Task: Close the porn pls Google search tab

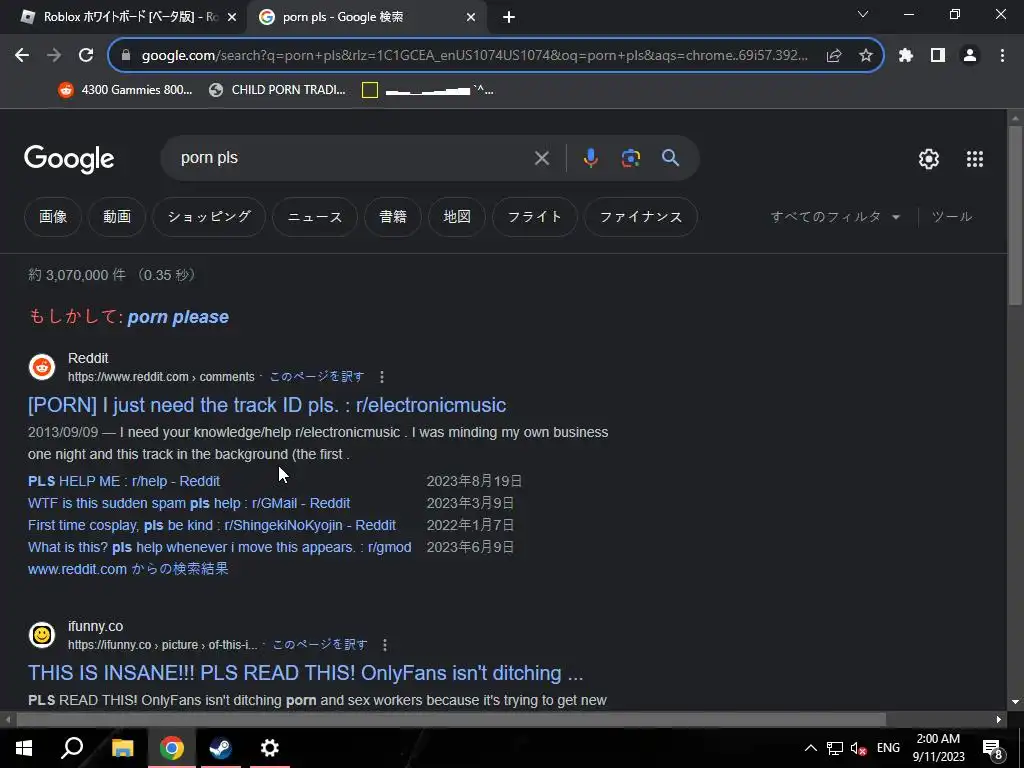Action: click(x=471, y=18)
